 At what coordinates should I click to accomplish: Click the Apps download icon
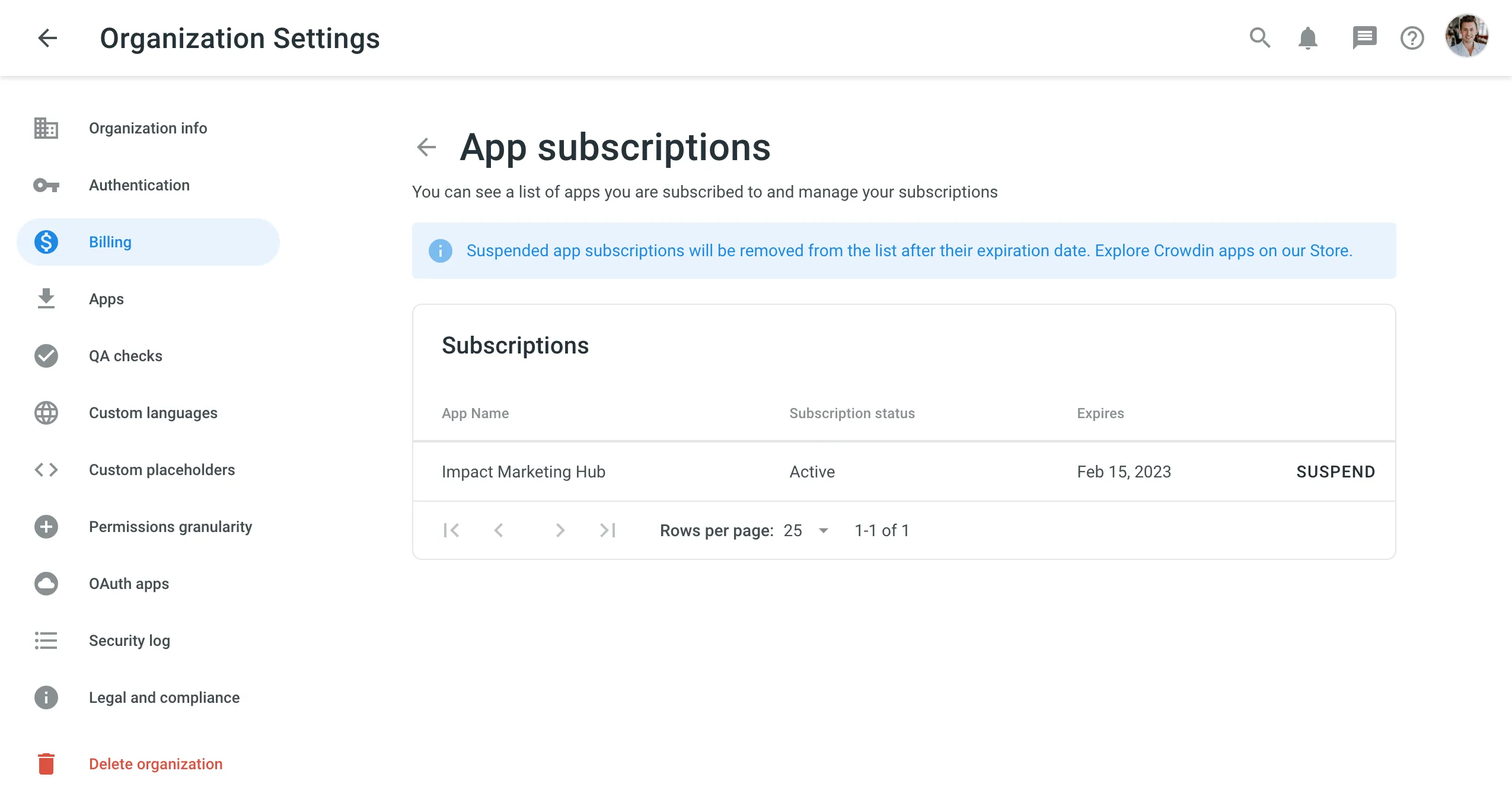coord(45,298)
